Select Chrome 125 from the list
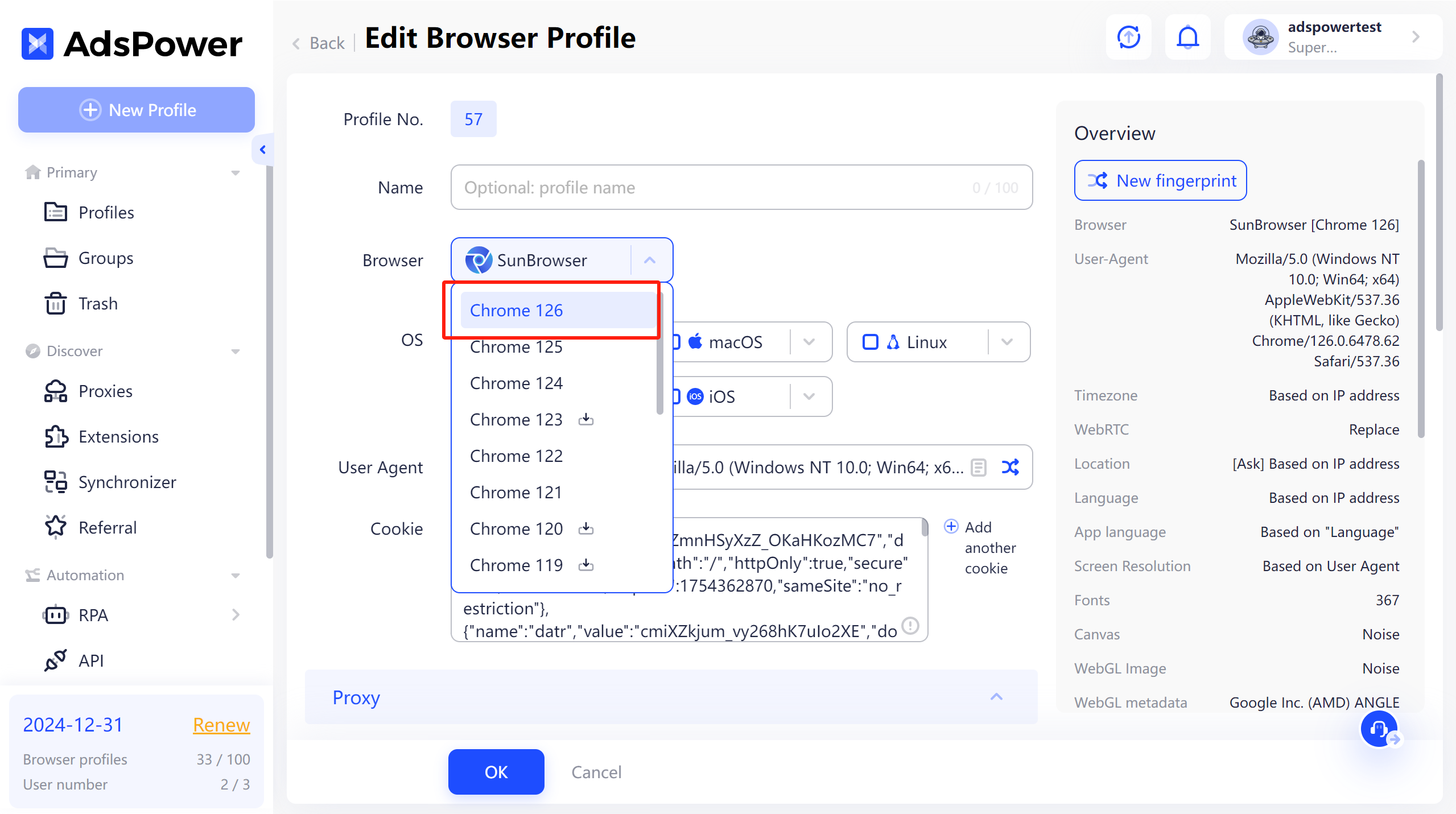 558,347
